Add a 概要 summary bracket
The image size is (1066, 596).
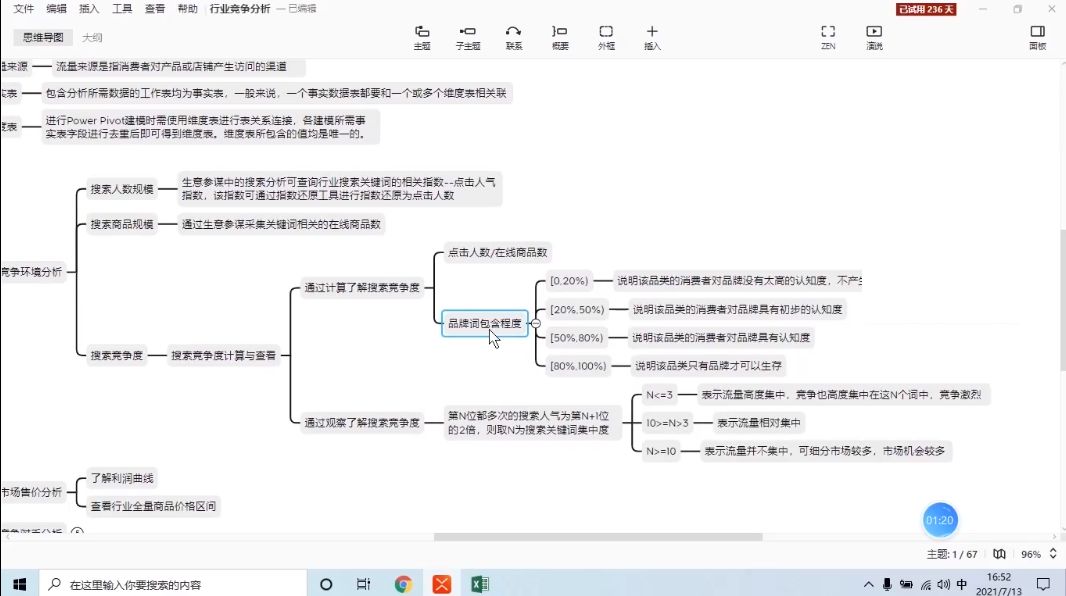pos(560,37)
